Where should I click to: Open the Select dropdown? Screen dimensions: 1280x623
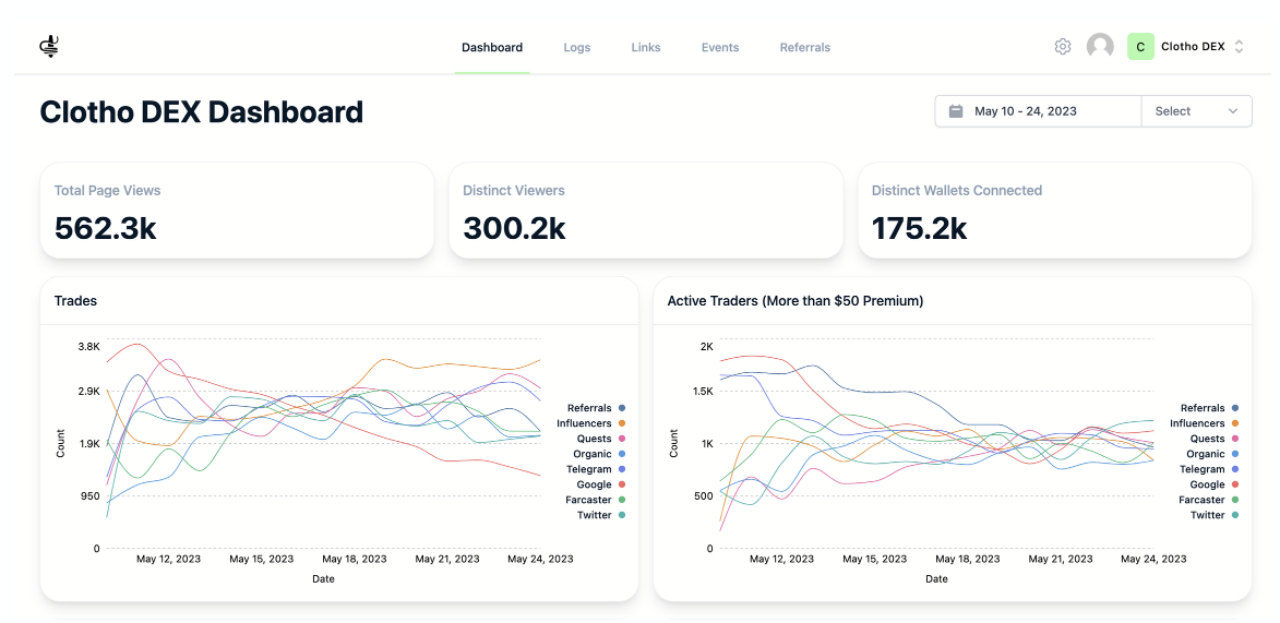point(1196,111)
